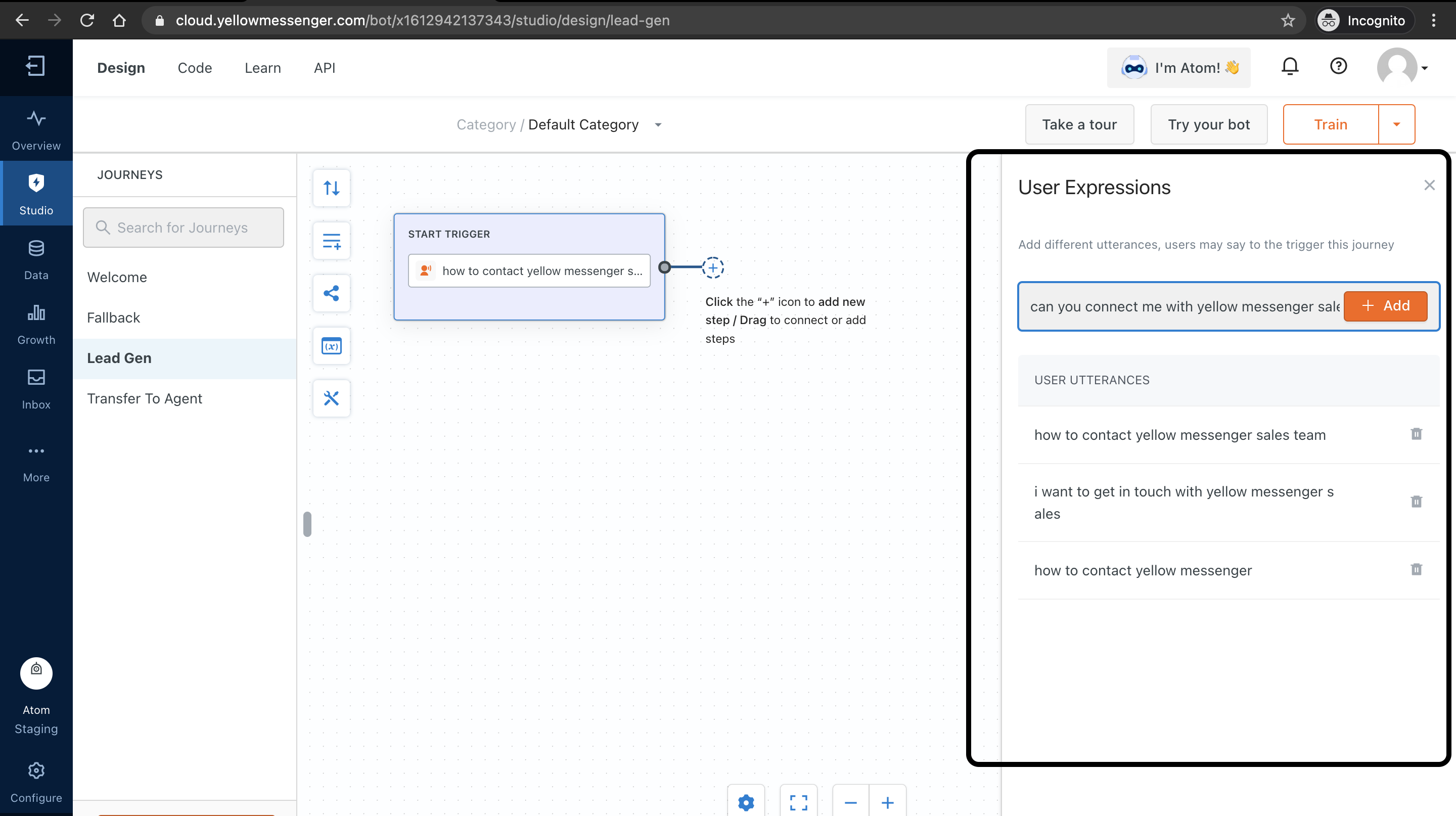This screenshot has height=816, width=1456.
Task: Click the exit/collapse icon at top of sidebar
Action: (x=35, y=66)
